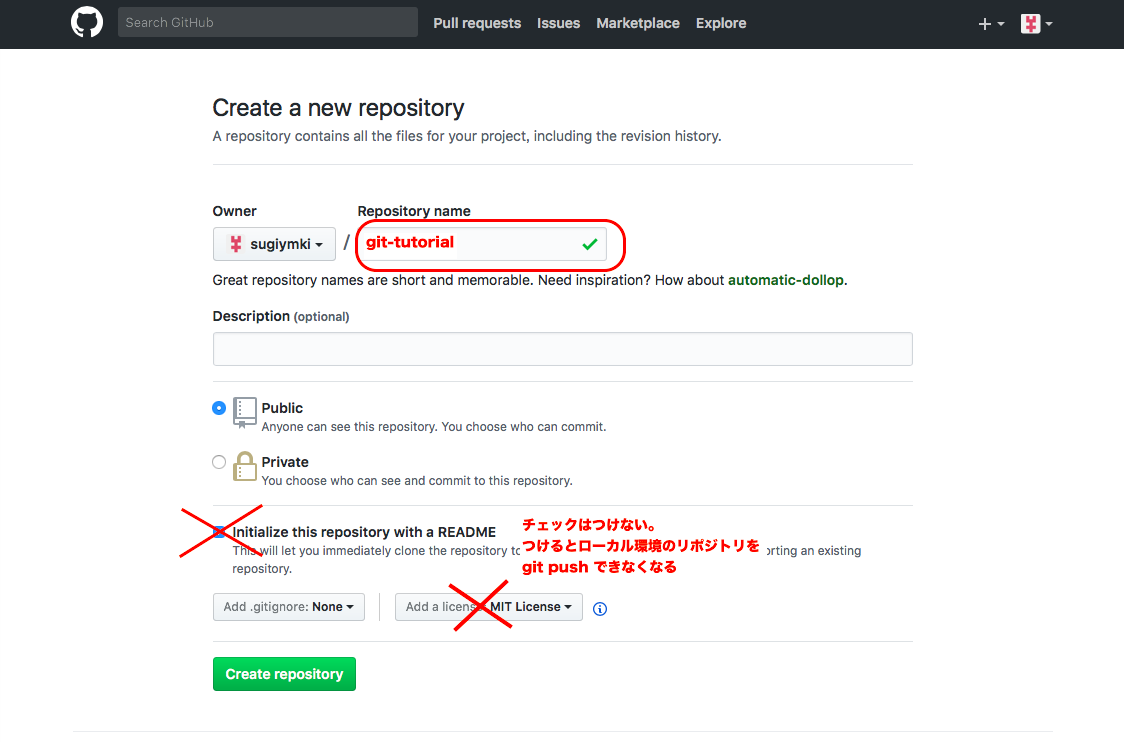Click the GitHub Octocat logo
This screenshot has height=742, width=1124.
(87, 22)
